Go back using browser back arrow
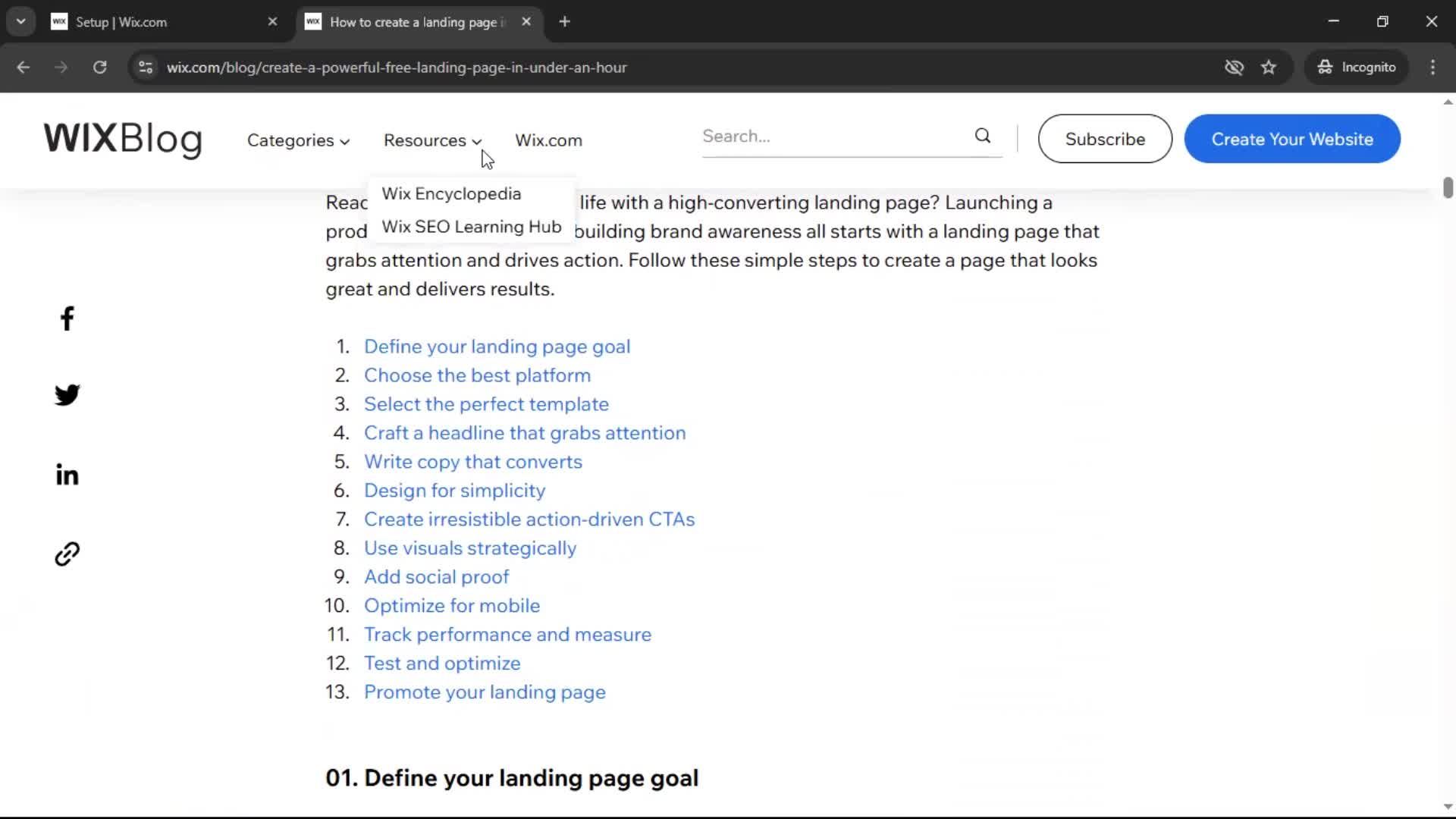The image size is (1456, 819). (x=24, y=67)
